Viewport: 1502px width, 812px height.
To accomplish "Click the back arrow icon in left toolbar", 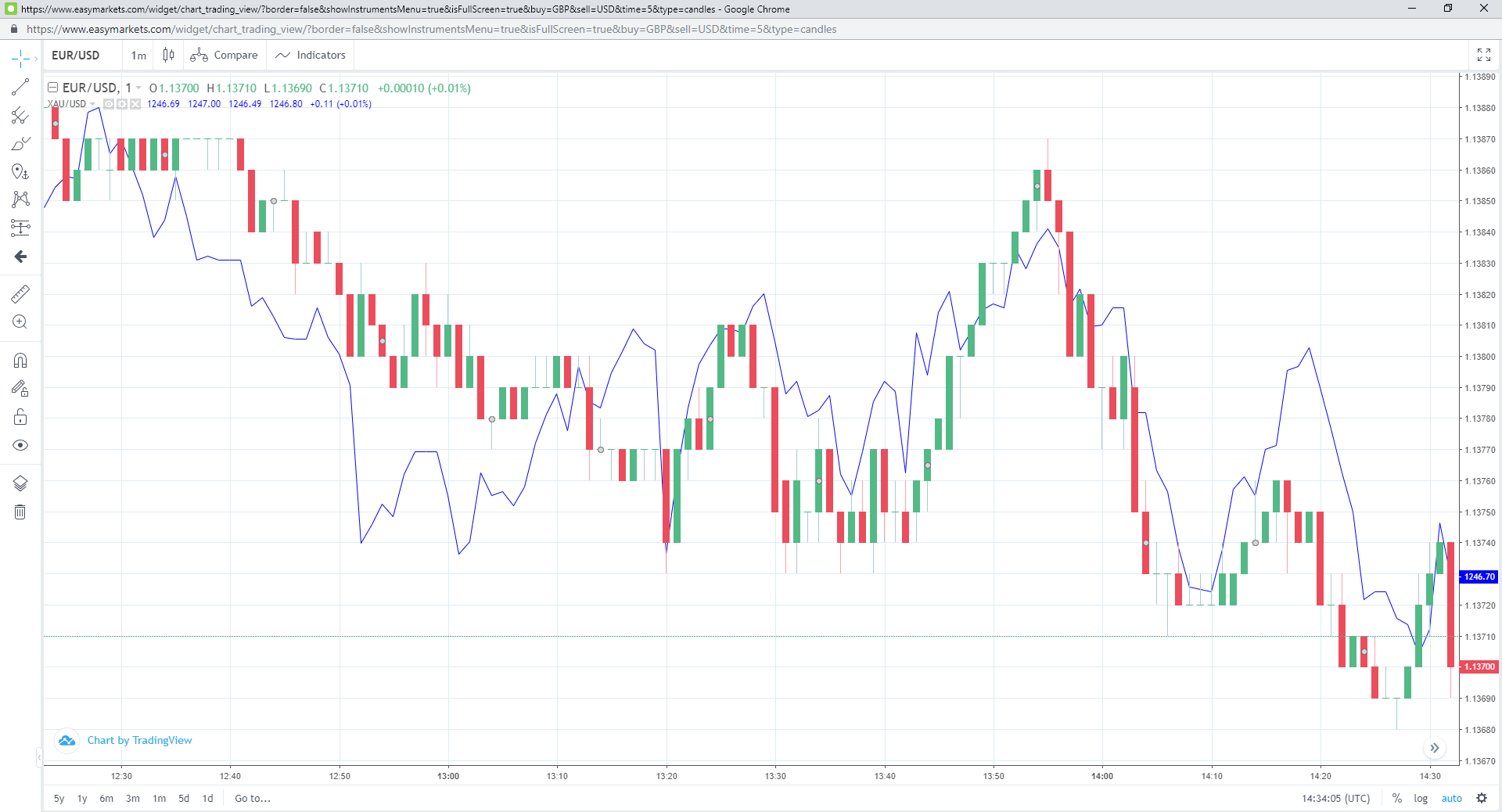I will coord(20,257).
